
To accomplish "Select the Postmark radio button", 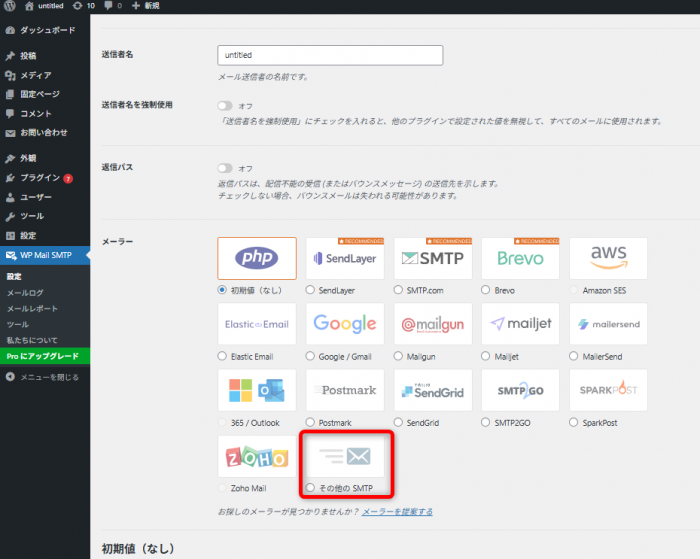I will 311,422.
